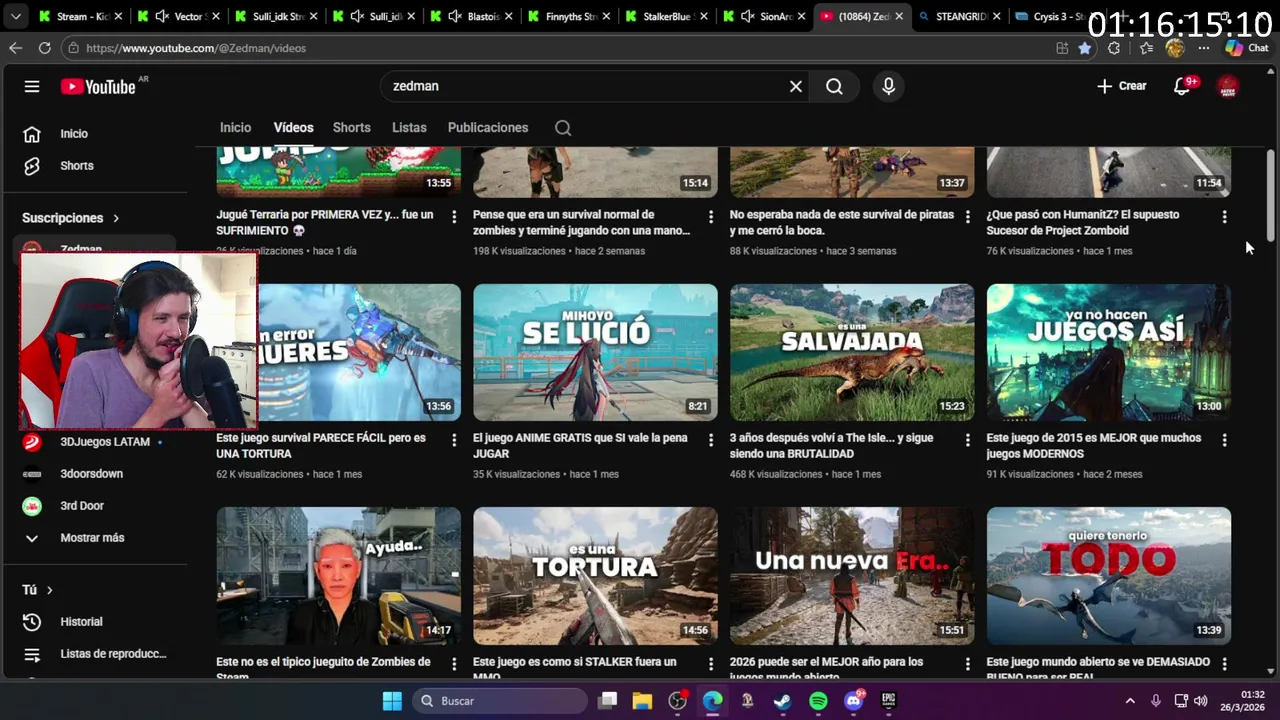Open Spotify from the taskbar
The image size is (1280, 720).
818,701
